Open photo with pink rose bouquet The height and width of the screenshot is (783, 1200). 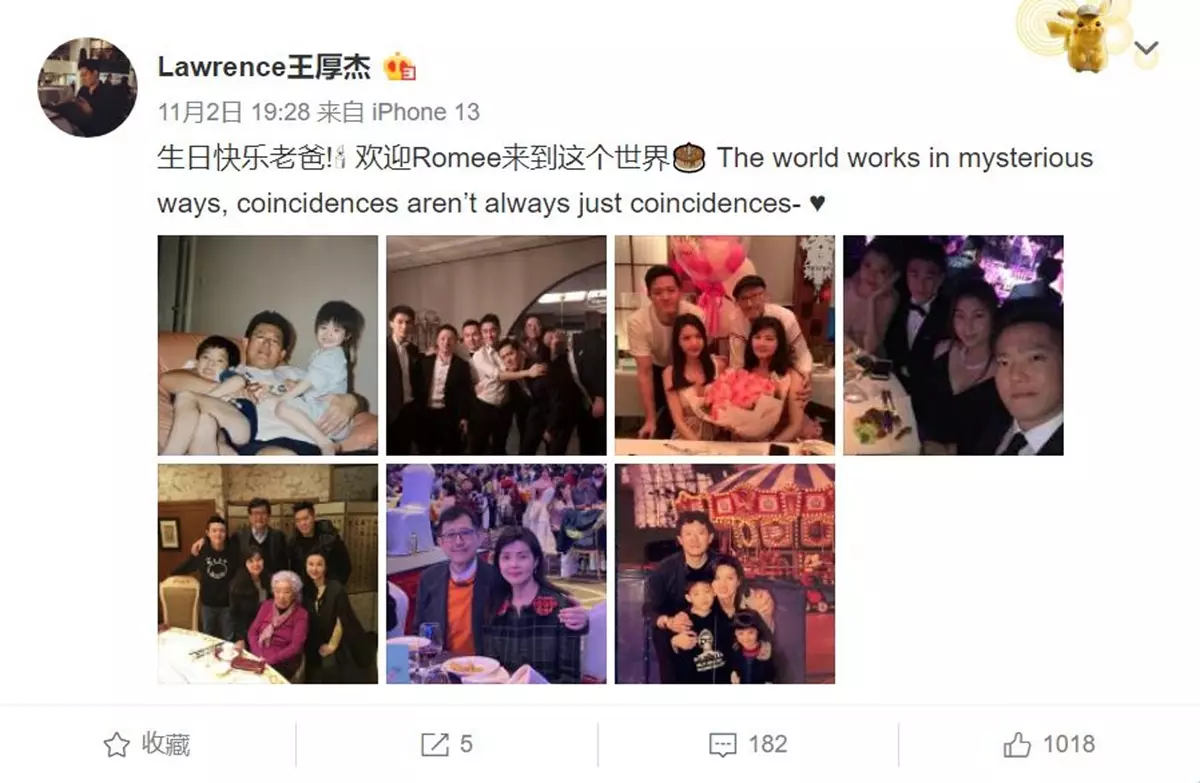tap(725, 345)
